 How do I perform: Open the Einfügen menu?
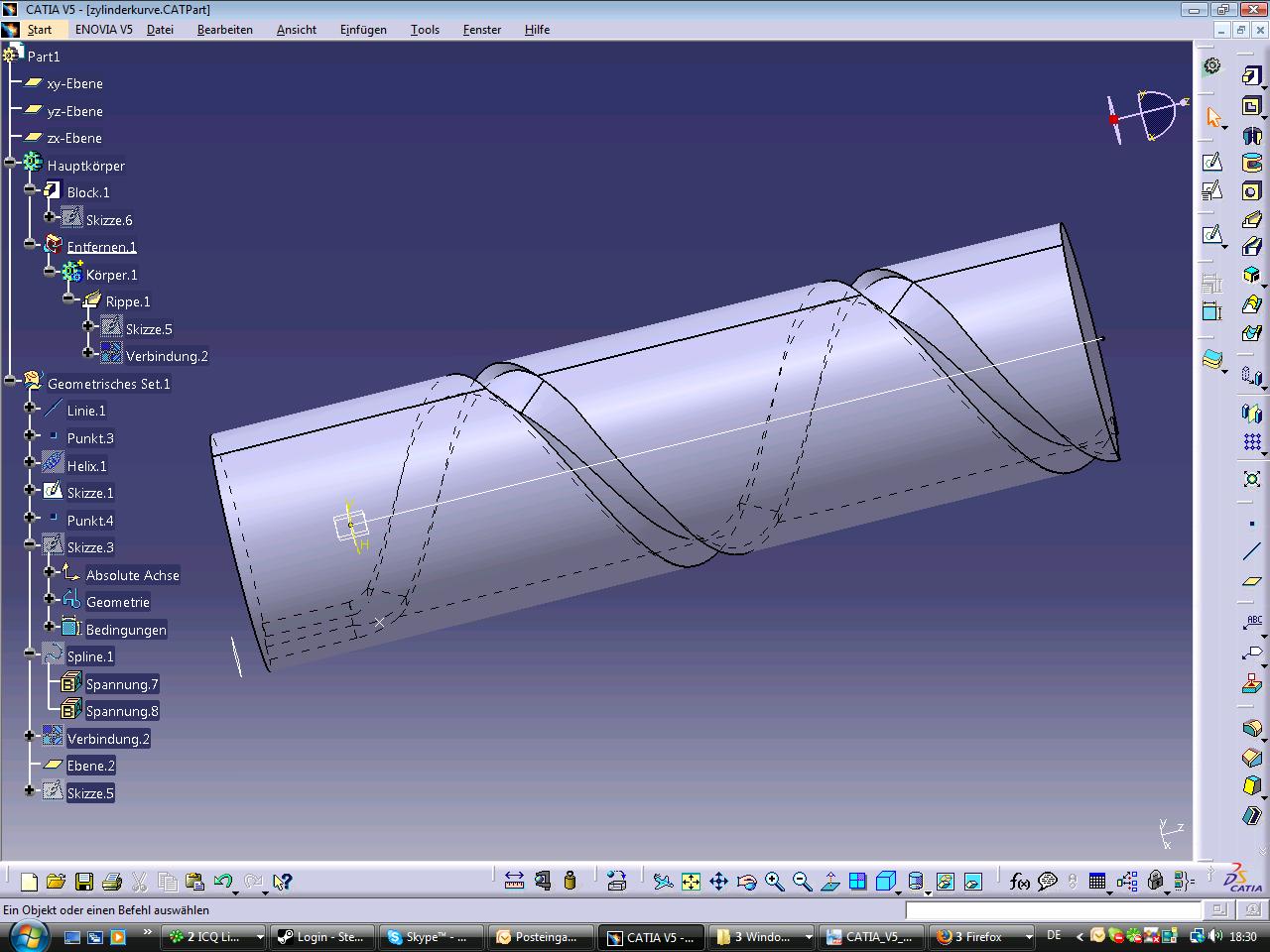click(363, 30)
